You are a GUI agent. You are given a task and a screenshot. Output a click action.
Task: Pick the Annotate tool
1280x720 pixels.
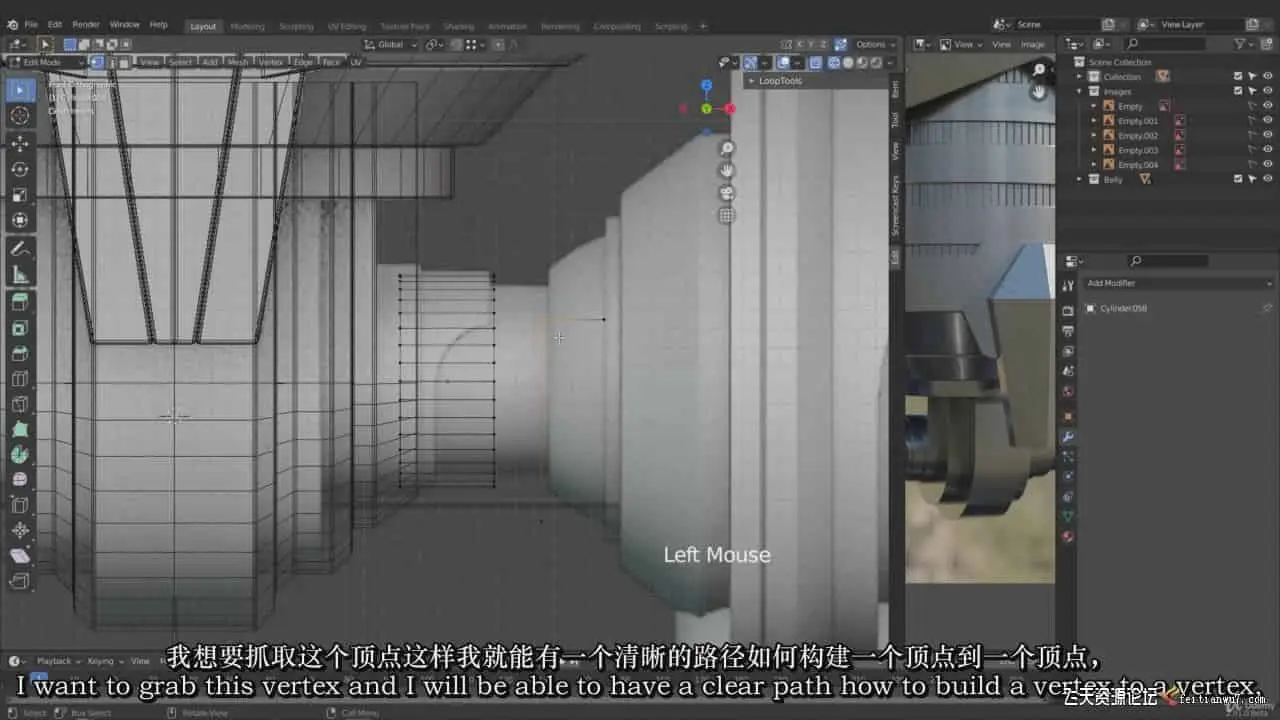(20, 247)
